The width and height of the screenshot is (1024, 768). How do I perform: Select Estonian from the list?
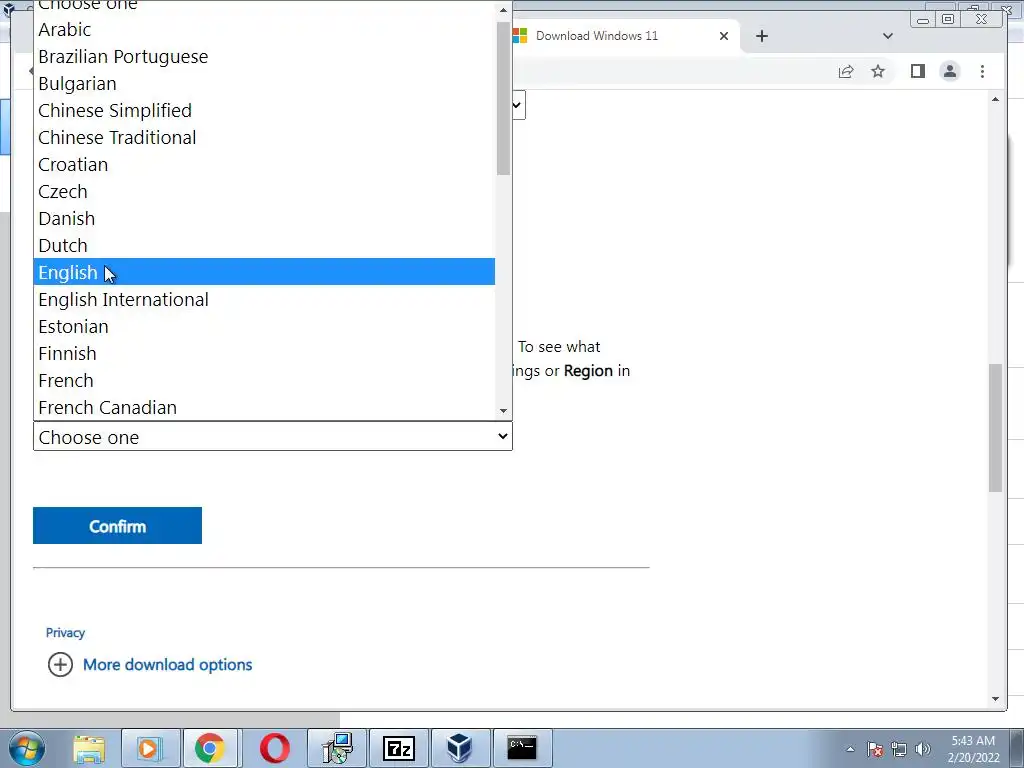[x=264, y=327]
